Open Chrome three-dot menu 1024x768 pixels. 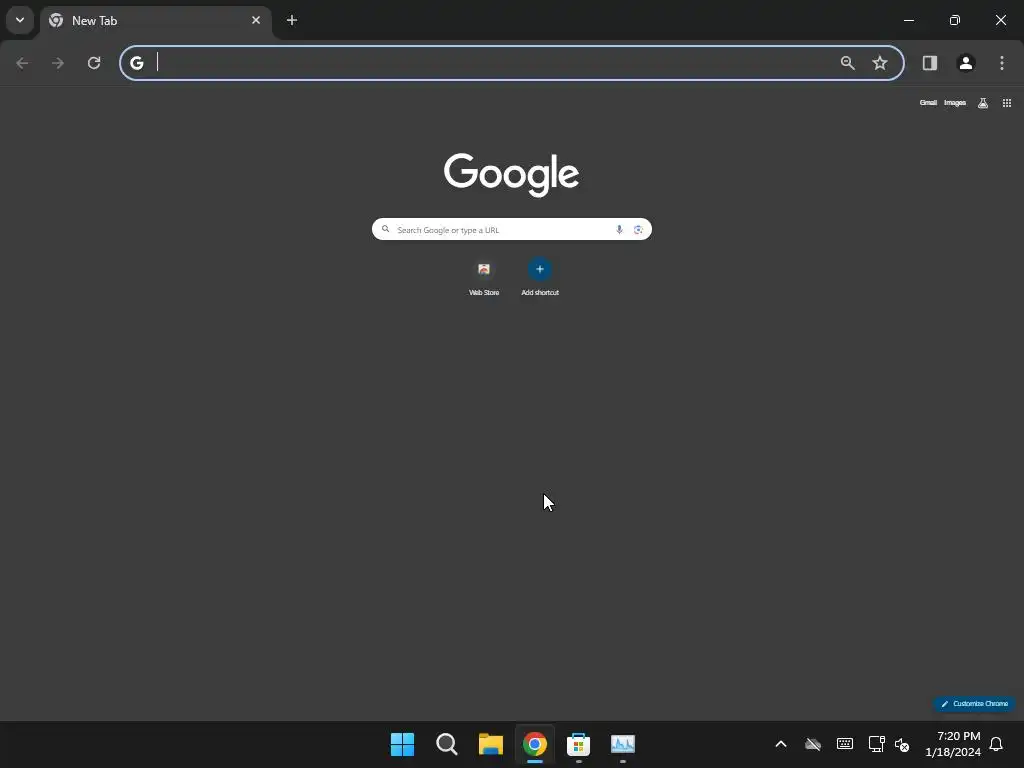1002,63
